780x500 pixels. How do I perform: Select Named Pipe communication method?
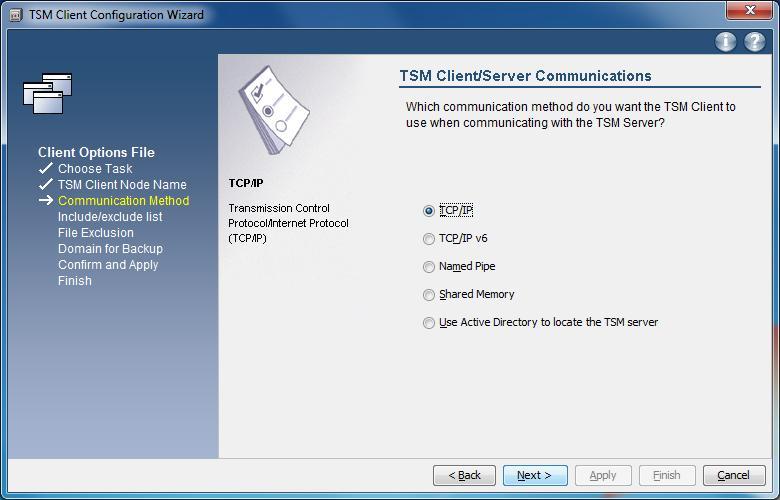pyautogui.click(x=429, y=267)
